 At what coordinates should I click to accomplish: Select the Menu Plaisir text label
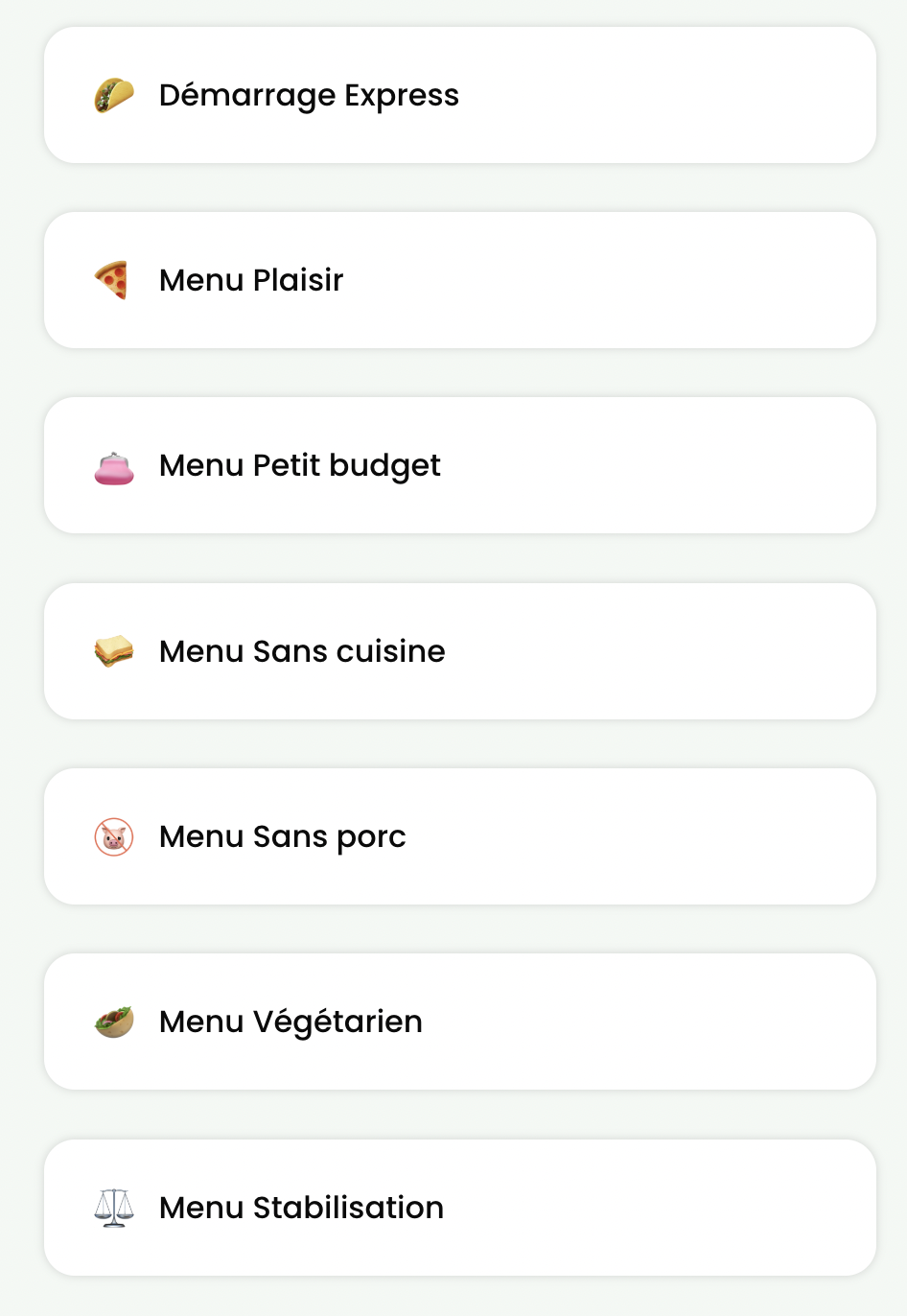pos(251,280)
